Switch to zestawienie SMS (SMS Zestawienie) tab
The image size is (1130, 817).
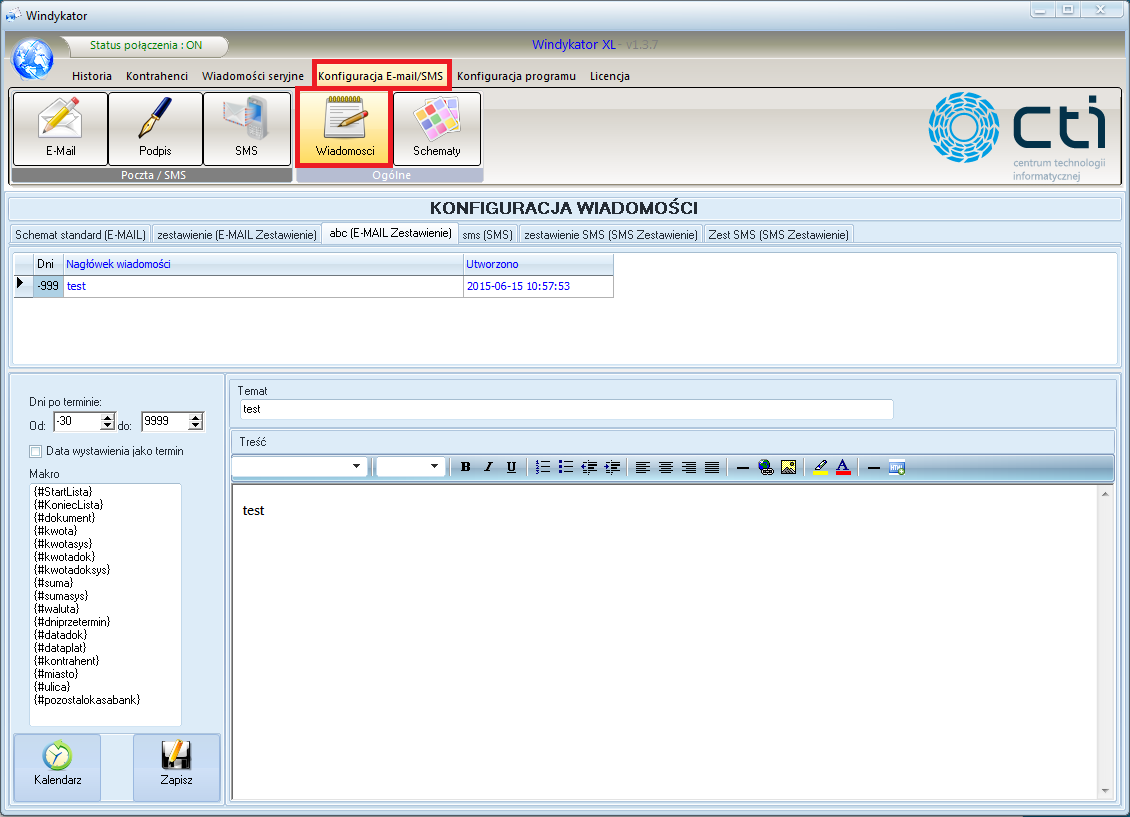(x=610, y=235)
